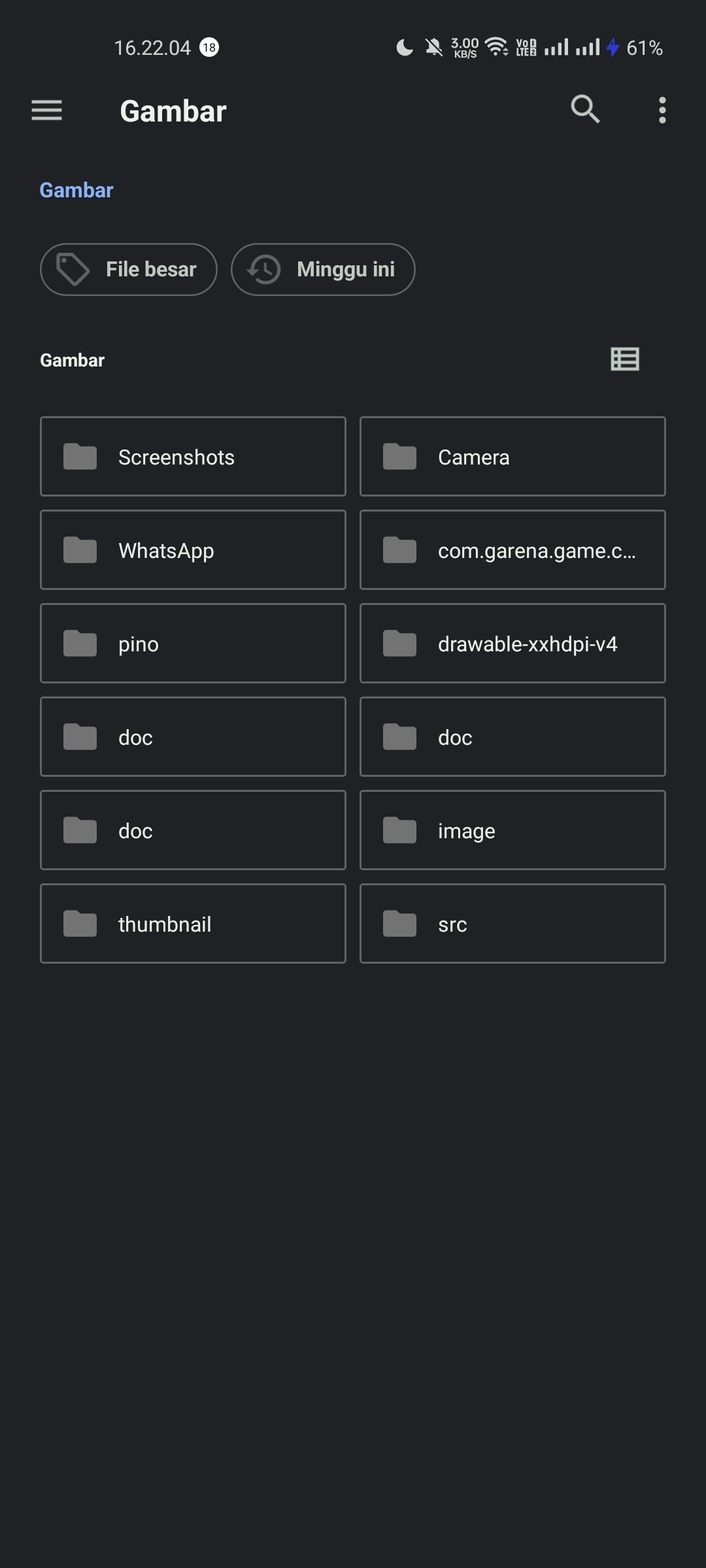
Task: Open the com.garena.game folder
Action: click(513, 550)
